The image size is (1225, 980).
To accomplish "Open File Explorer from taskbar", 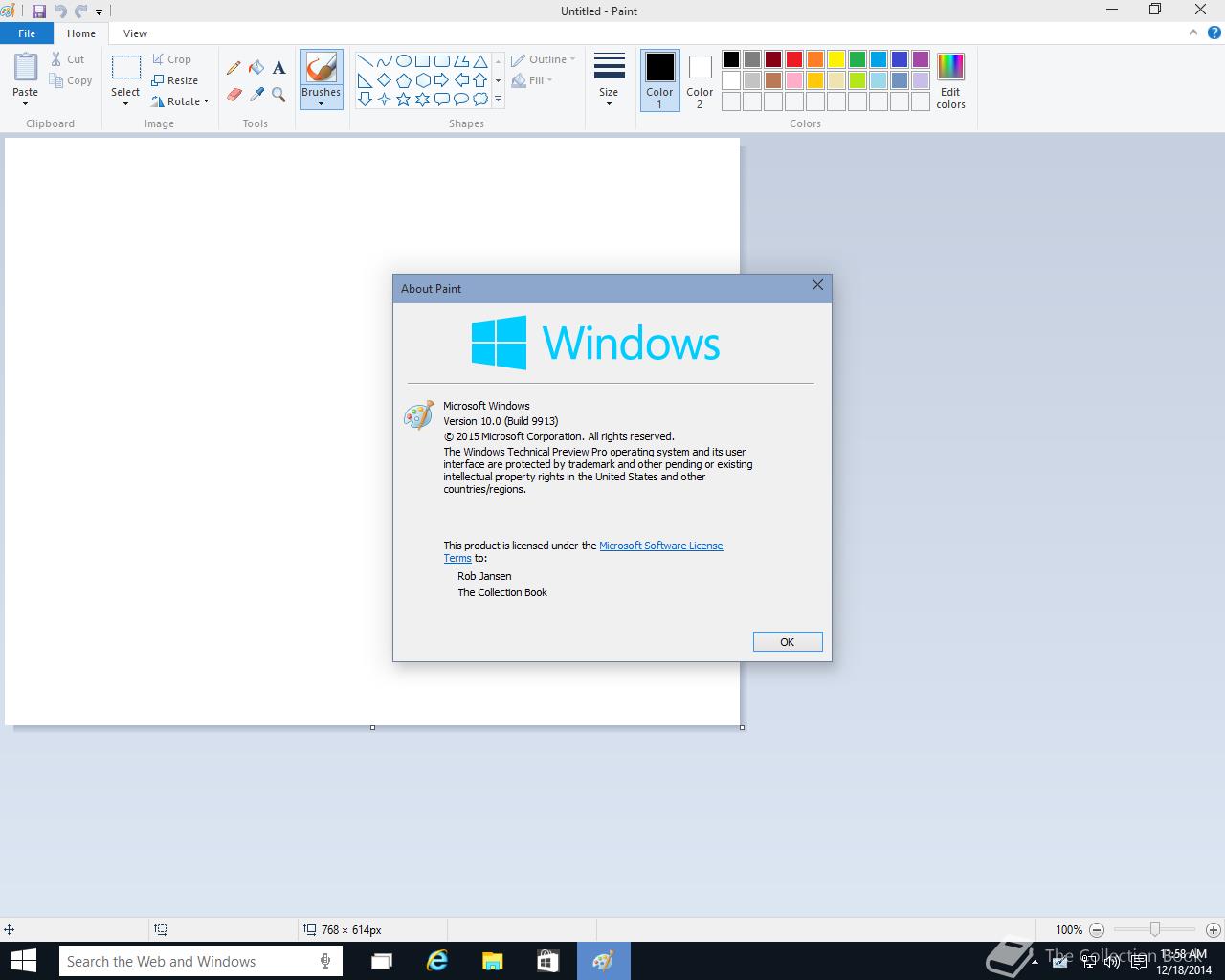I will point(492,961).
